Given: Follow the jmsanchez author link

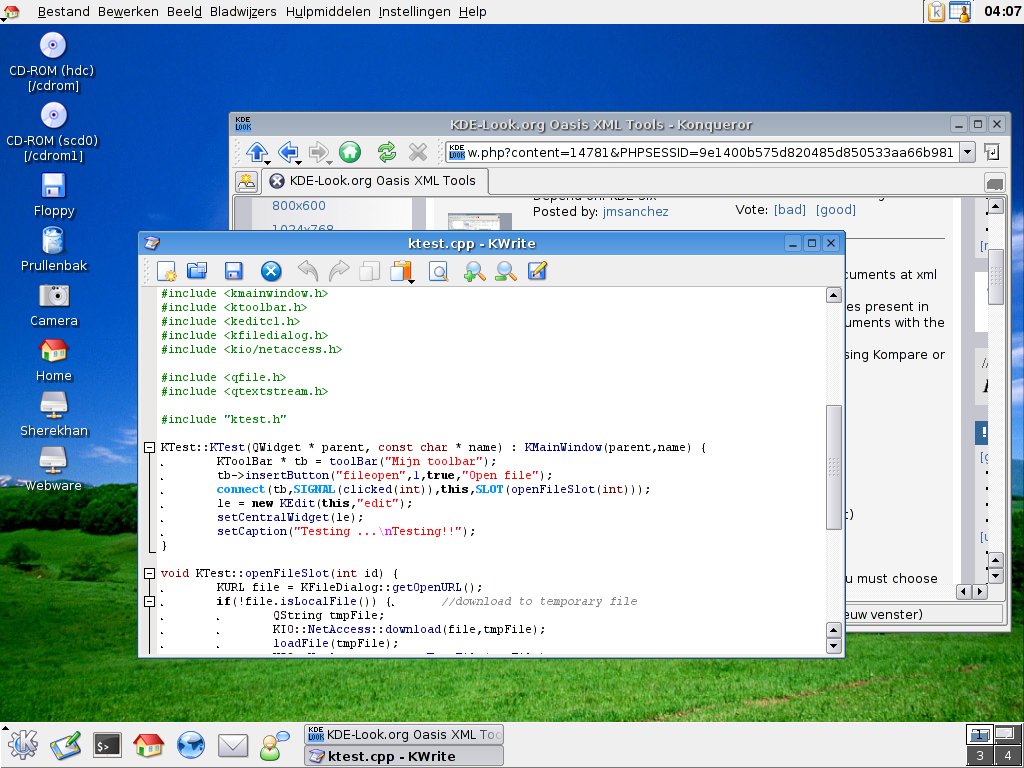Looking at the screenshot, I should pos(635,212).
